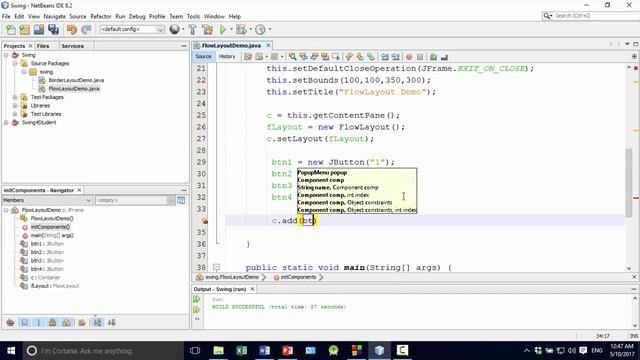Screen dimensions: 640x360
Task: Close the FlowLayoutDemo.java editor tab
Action: click(268, 45)
